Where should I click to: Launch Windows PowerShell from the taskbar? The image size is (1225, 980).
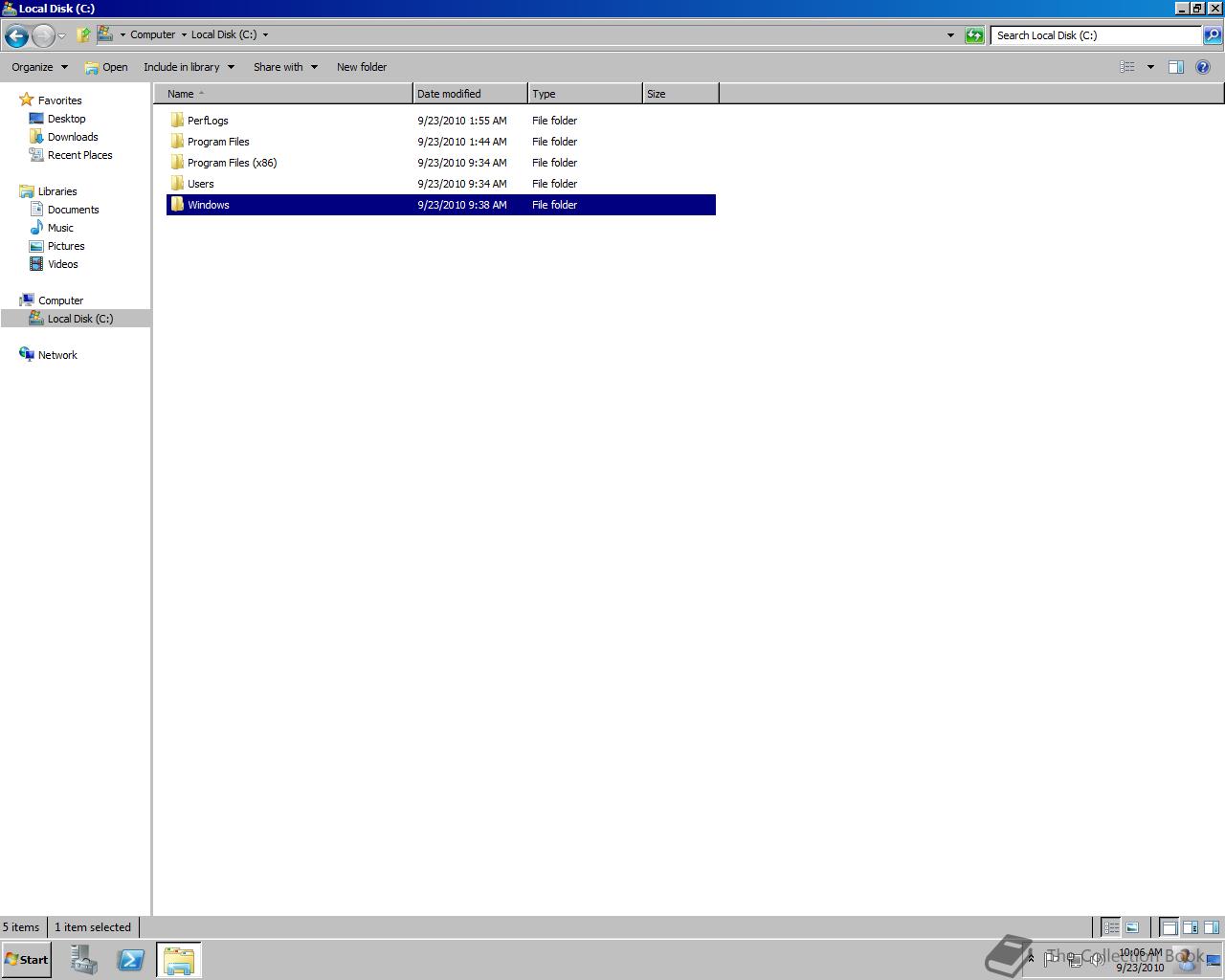[130, 960]
